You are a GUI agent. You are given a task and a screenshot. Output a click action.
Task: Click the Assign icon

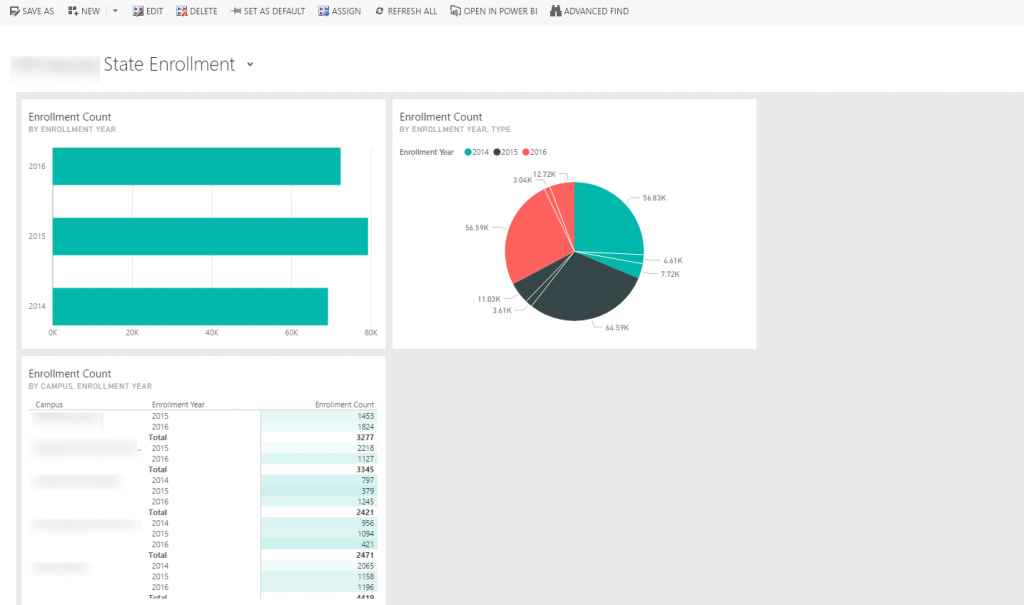(x=324, y=11)
